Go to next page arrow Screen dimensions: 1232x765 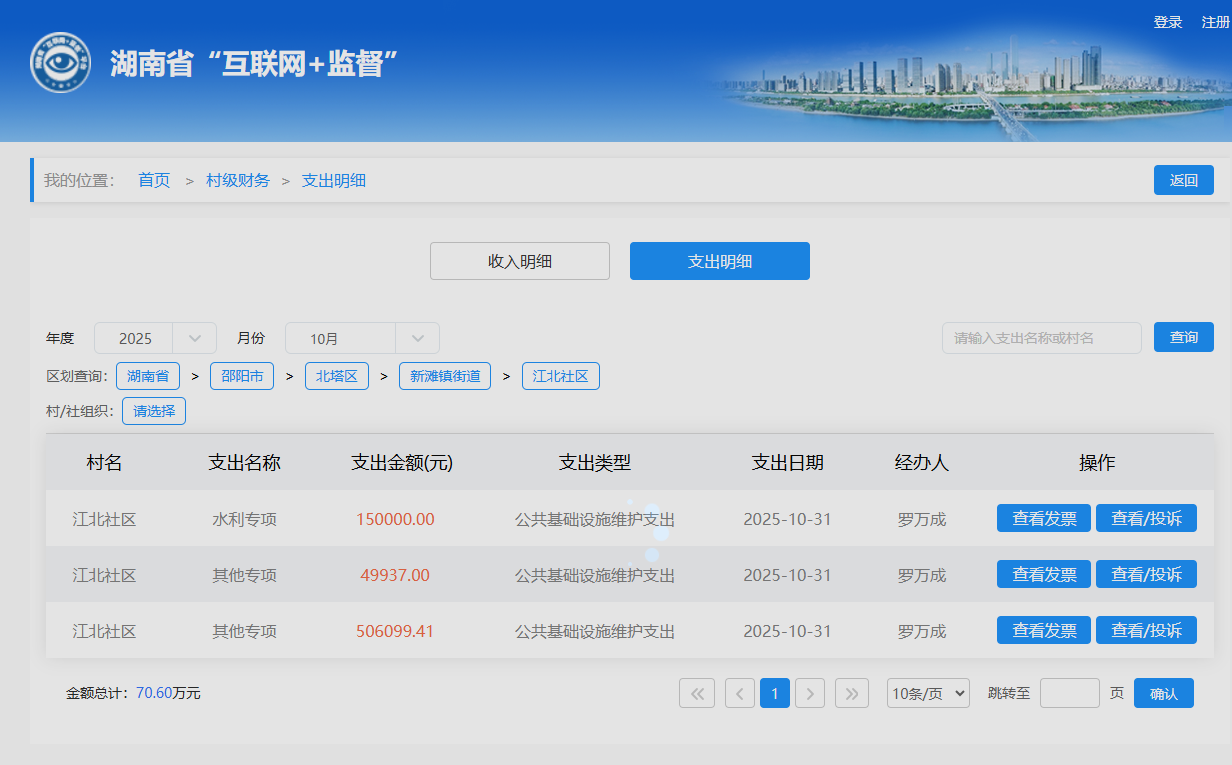(x=810, y=693)
